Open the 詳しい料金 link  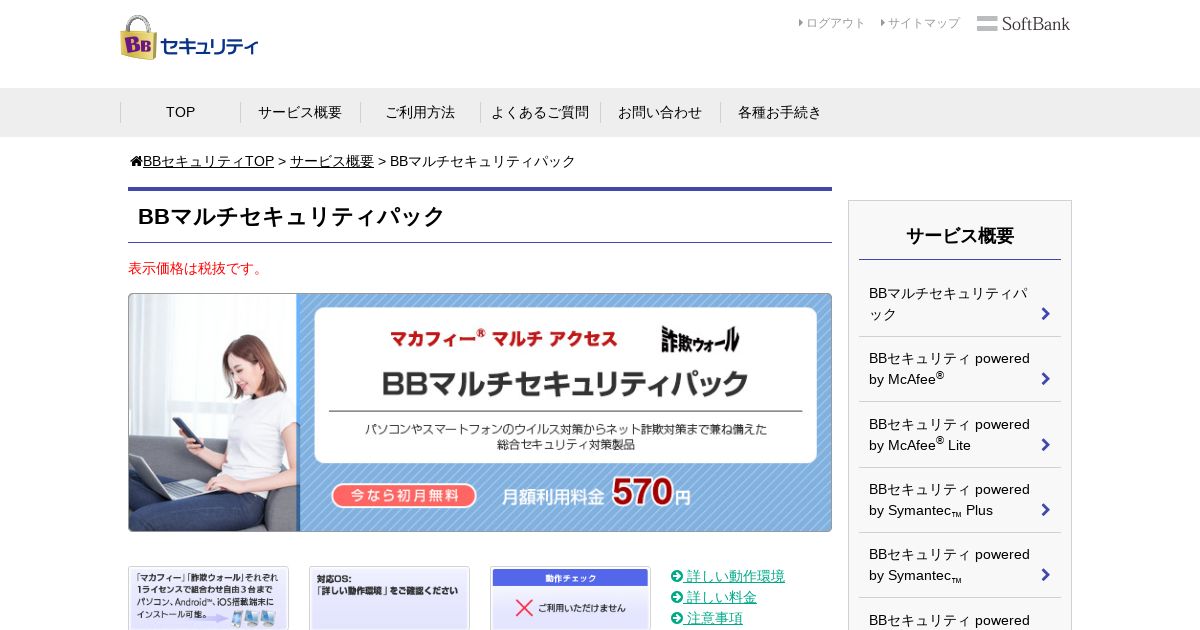coord(721,597)
